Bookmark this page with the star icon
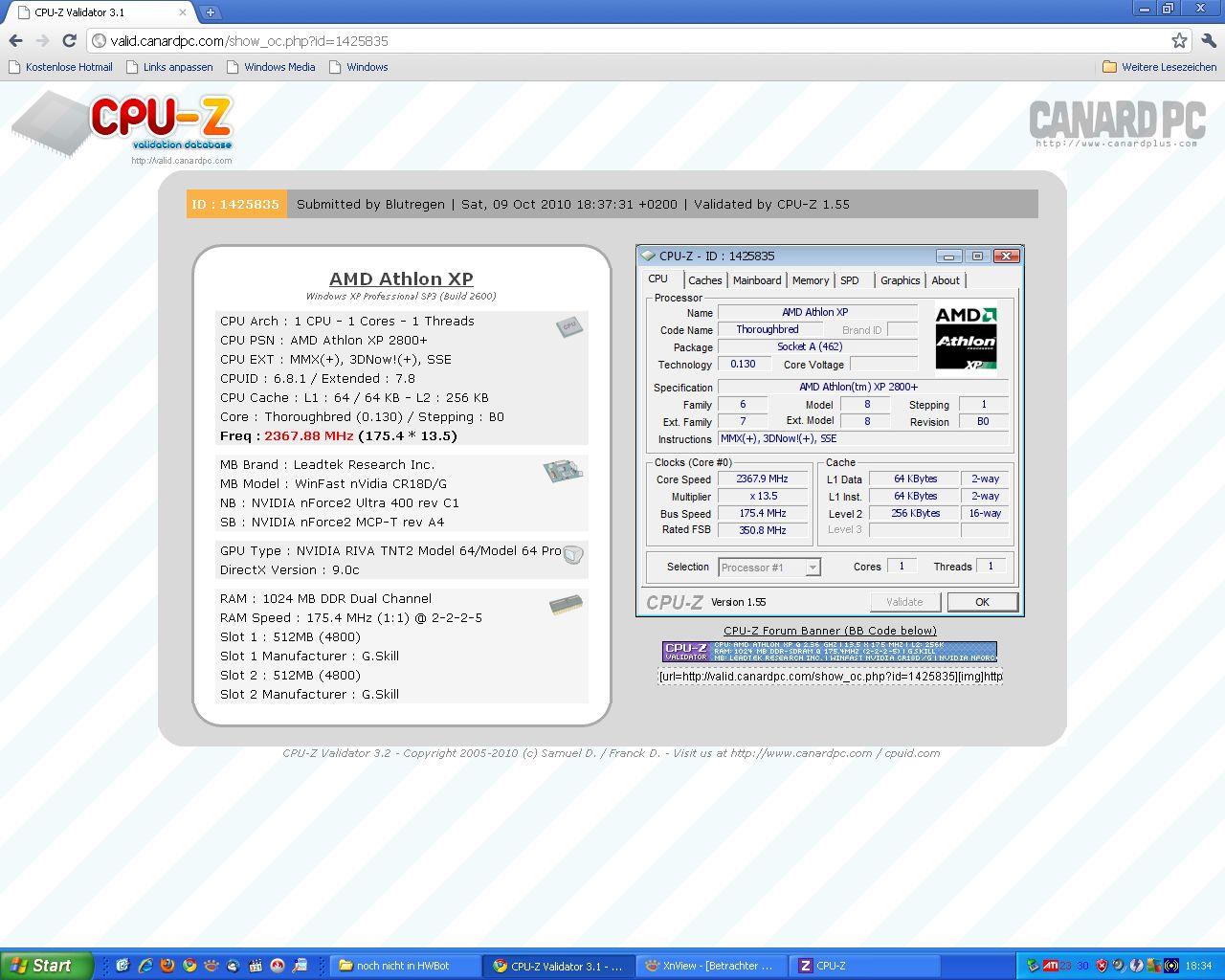 (1179, 40)
